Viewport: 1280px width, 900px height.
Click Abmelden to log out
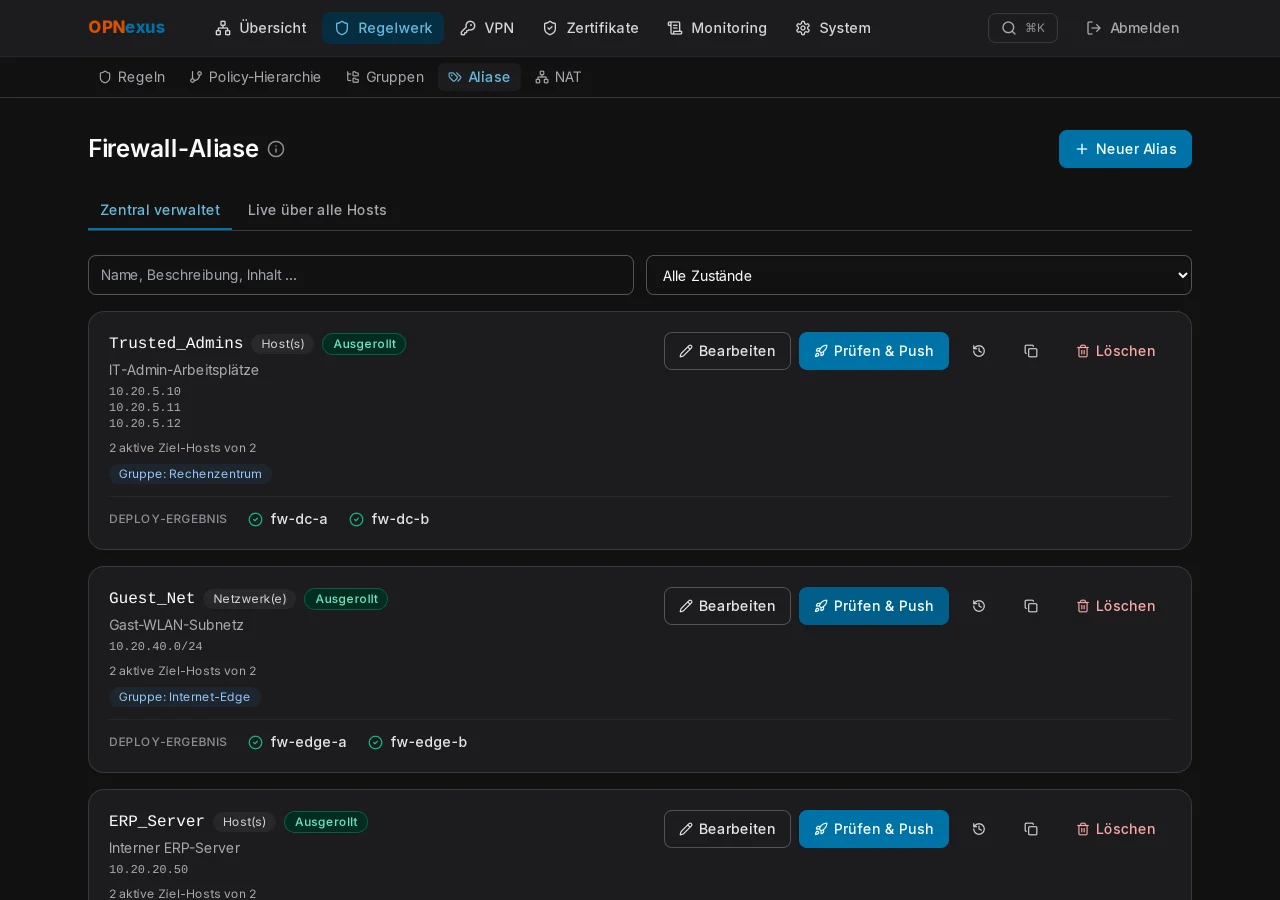(1133, 28)
